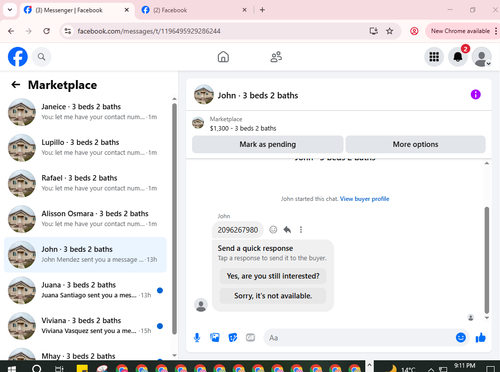The width and height of the screenshot is (500, 372).
Task: Show hidden system tray icons
Action: pos(431,369)
